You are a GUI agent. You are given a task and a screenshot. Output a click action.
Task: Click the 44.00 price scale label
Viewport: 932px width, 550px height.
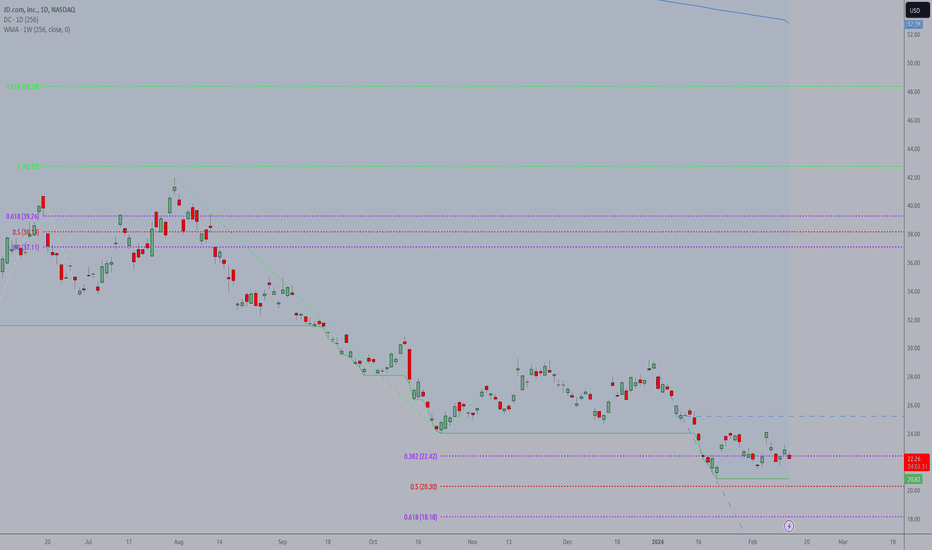click(x=913, y=149)
